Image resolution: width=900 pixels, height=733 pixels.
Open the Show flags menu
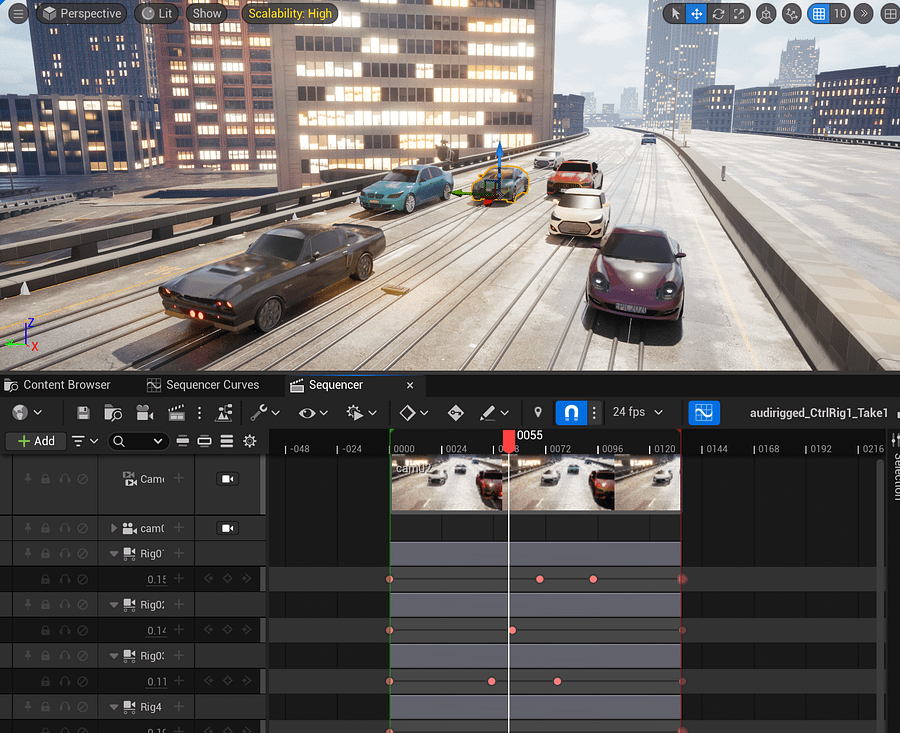click(207, 13)
